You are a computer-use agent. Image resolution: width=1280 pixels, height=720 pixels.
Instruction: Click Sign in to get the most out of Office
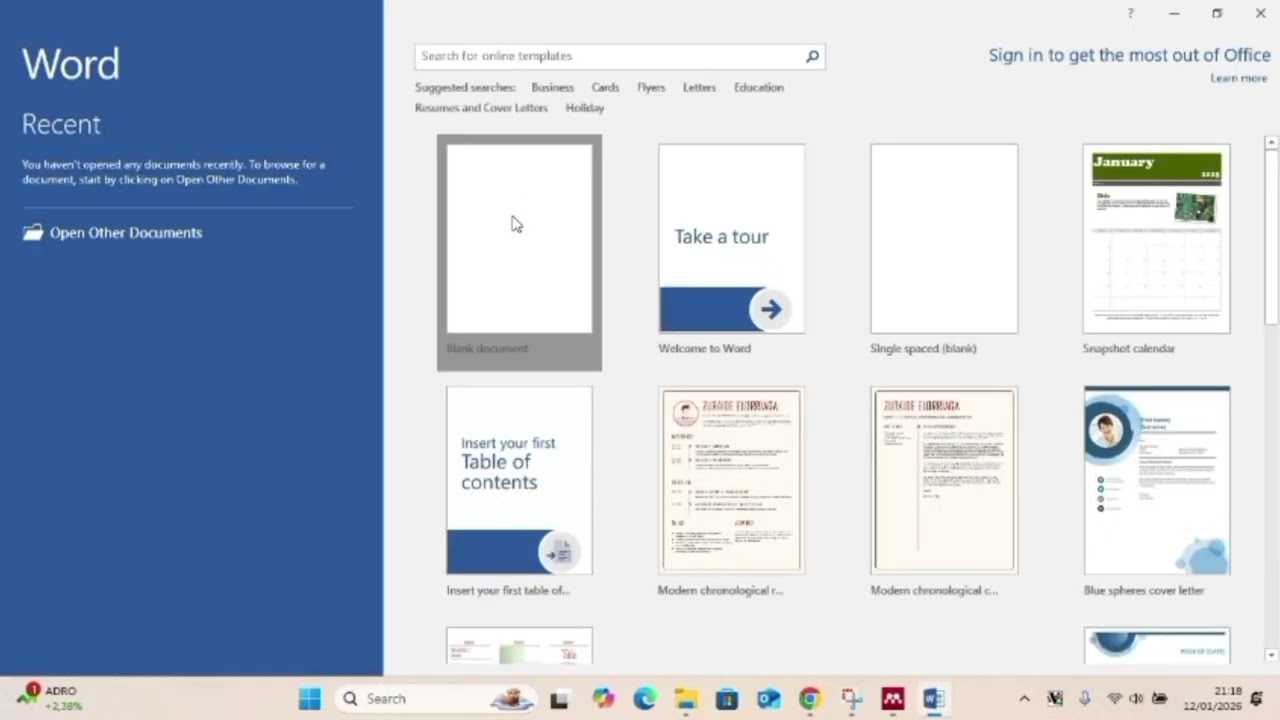click(1129, 55)
